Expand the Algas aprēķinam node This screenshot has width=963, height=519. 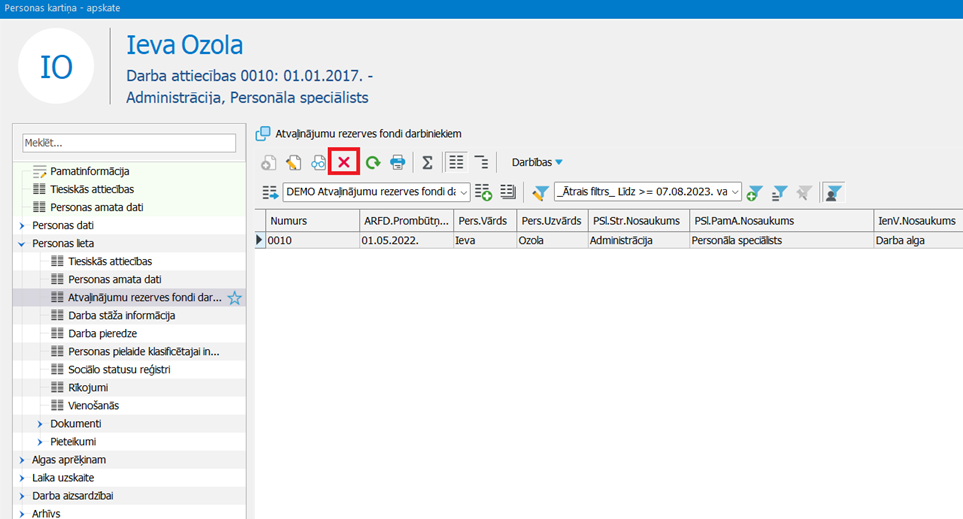(x=22, y=460)
